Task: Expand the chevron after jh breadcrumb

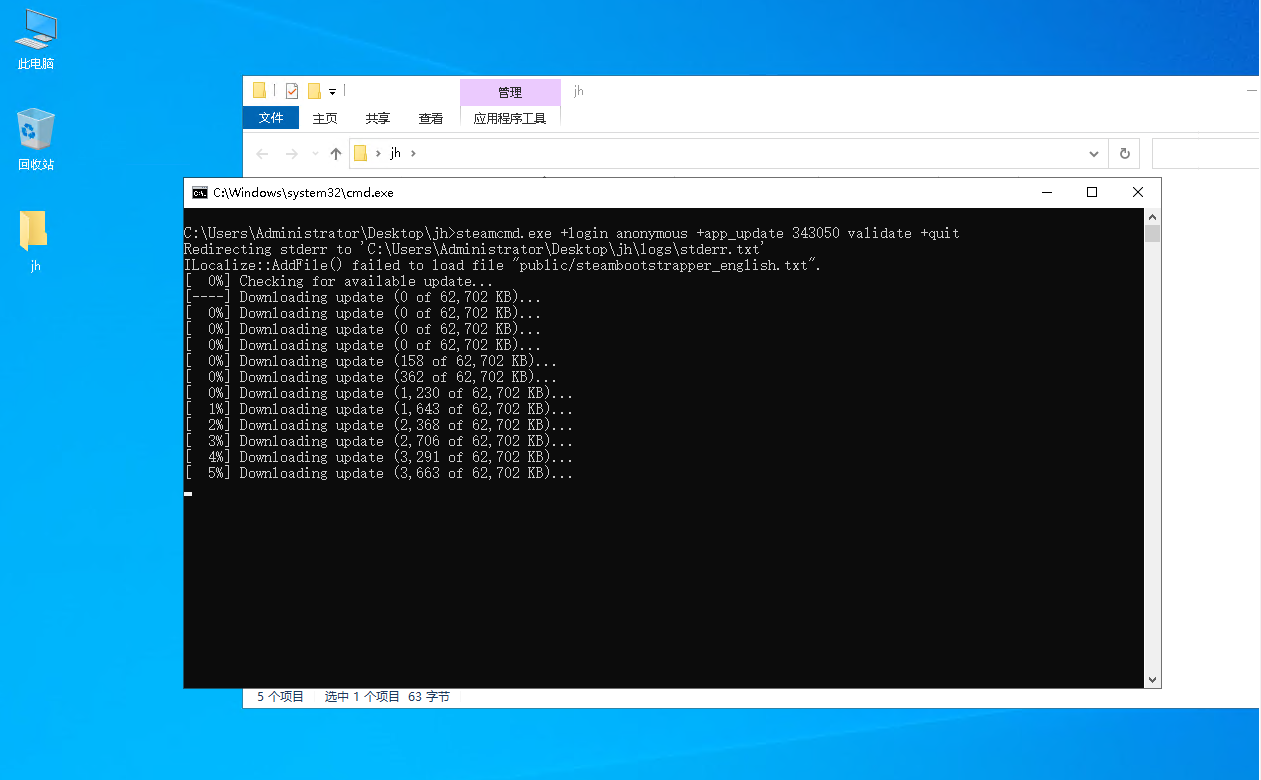Action: 413,154
